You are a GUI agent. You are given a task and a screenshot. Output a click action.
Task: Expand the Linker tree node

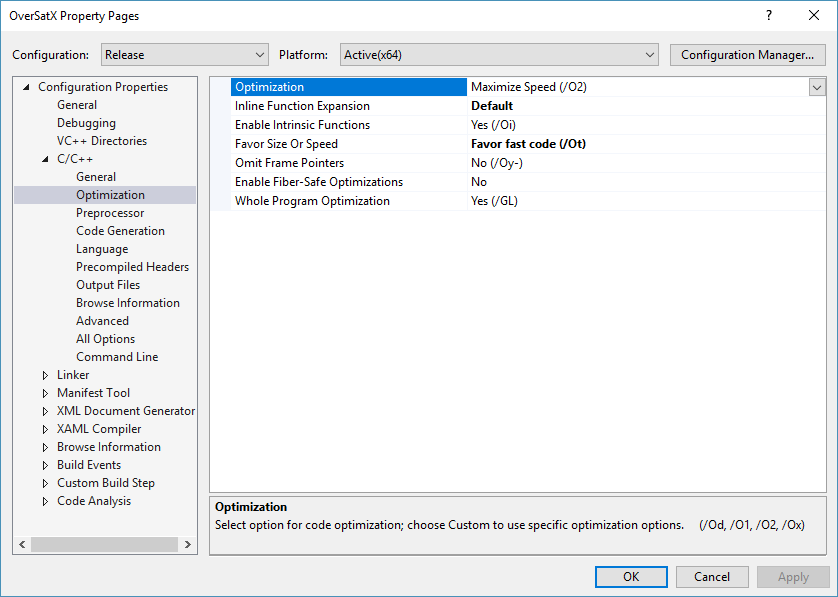(x=45, y=375)
